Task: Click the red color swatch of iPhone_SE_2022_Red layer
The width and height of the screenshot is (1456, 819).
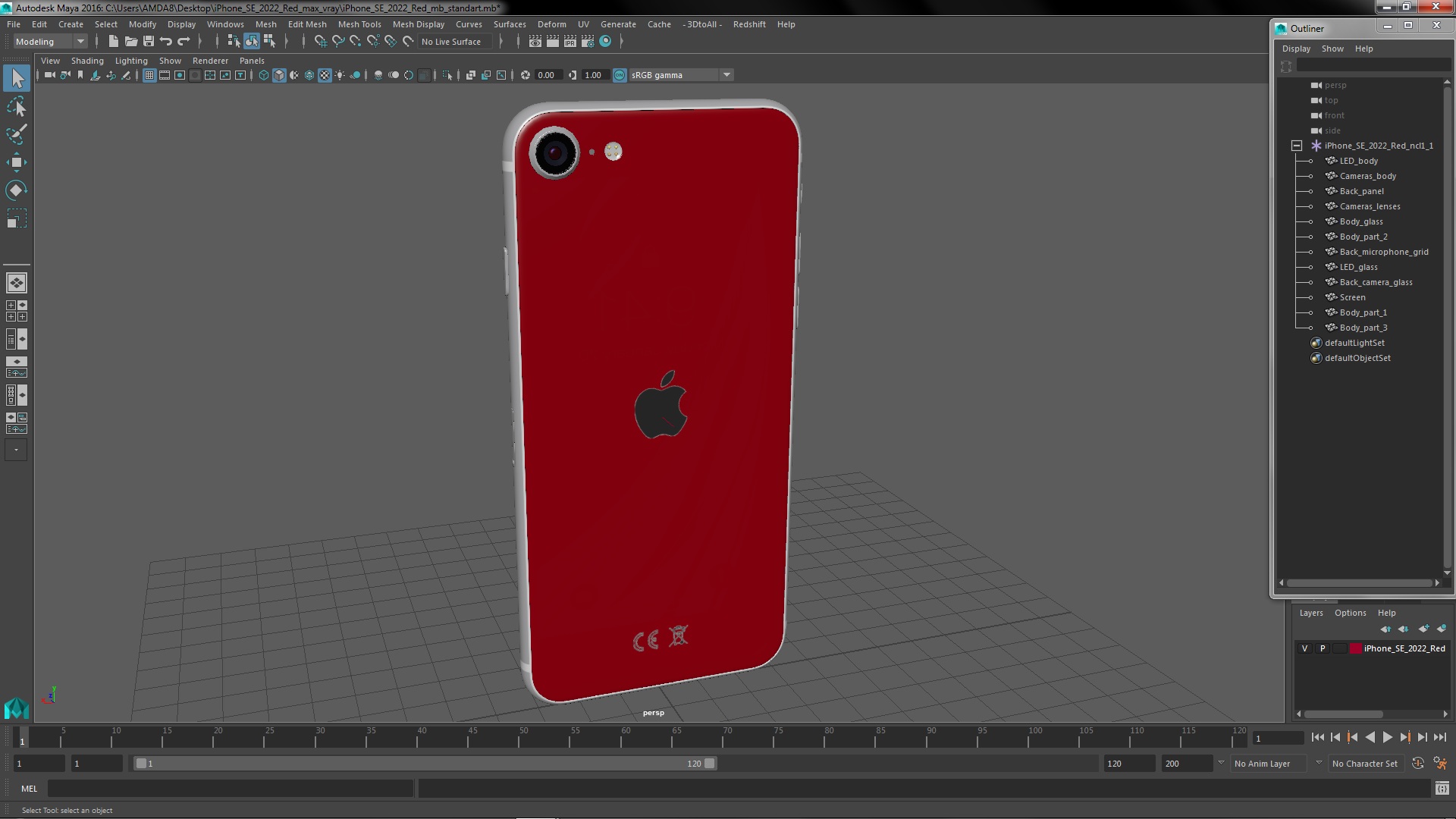Action: click(x=1355, y=648)
